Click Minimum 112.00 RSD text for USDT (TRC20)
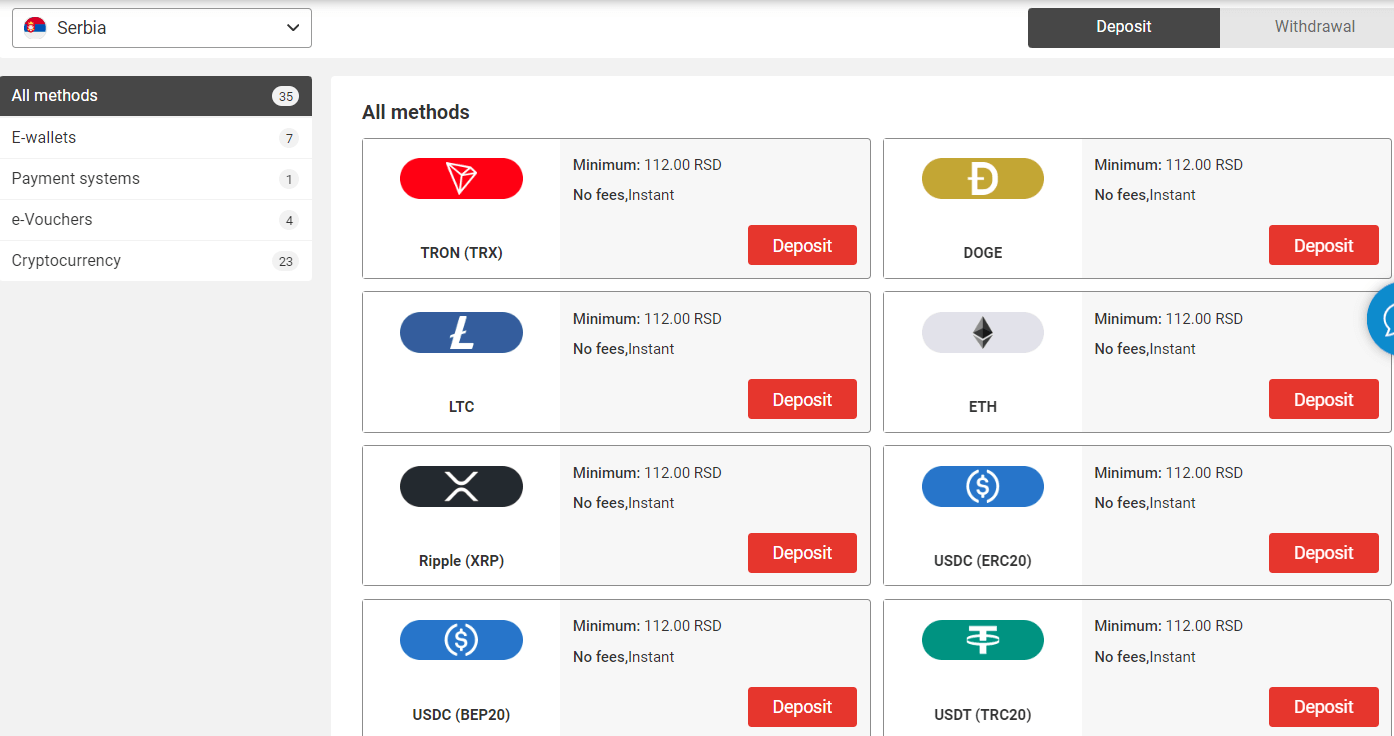 [x=1168, y=626]
